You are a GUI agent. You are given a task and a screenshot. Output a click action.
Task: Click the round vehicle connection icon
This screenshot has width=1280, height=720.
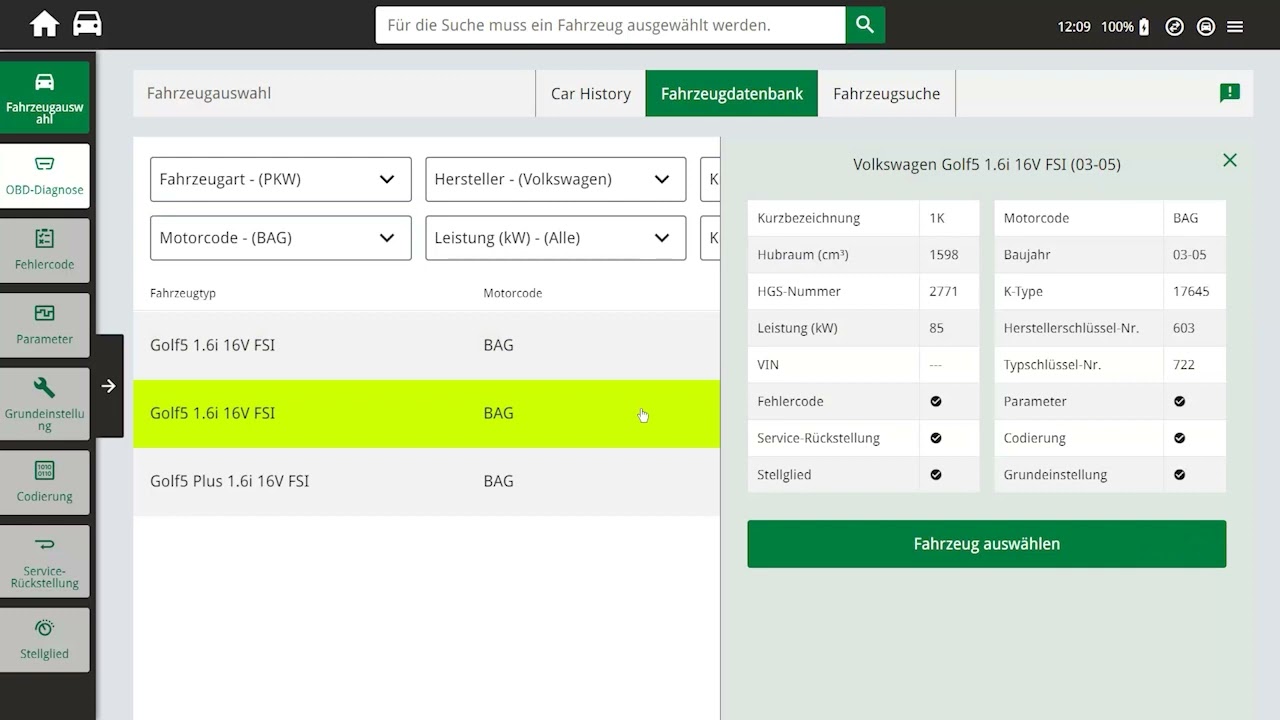tap(1206, 27)
